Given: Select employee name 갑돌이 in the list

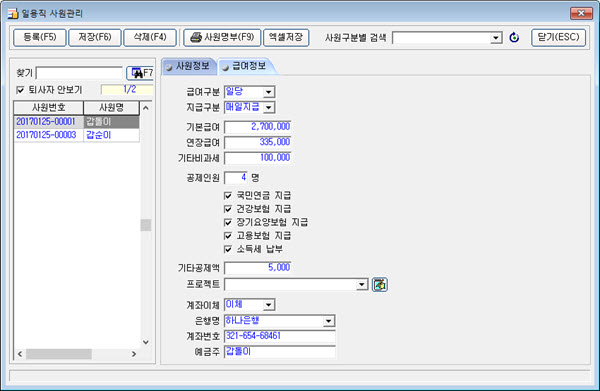Looking at the screenshot, I should point(111,122).
